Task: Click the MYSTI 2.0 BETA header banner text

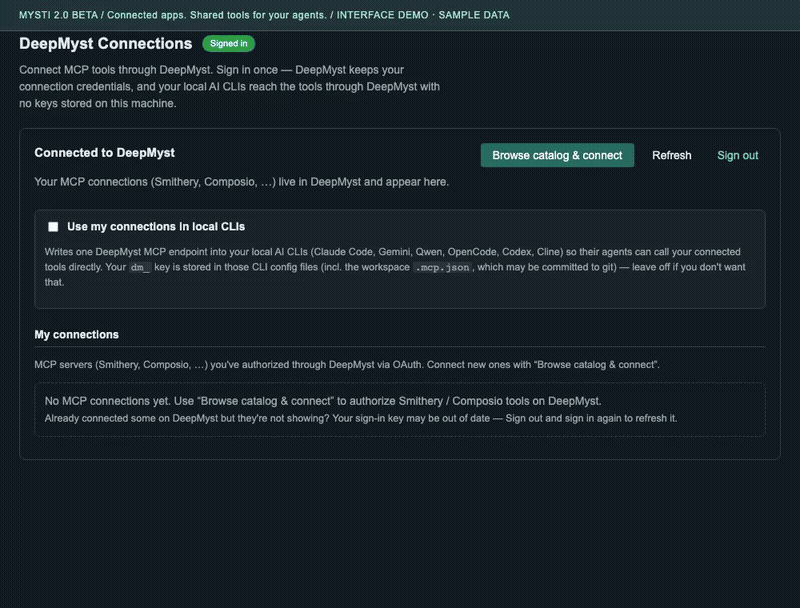Action: [264, 15]
